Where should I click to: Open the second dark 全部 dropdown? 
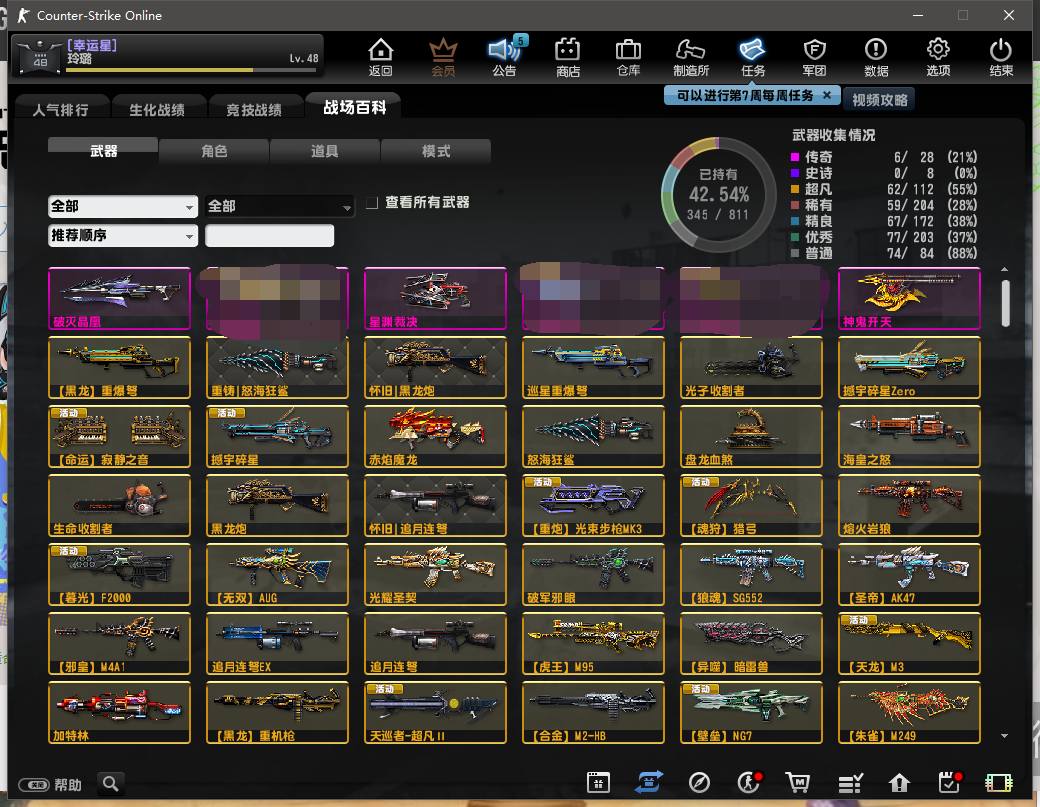coord(279,206)
